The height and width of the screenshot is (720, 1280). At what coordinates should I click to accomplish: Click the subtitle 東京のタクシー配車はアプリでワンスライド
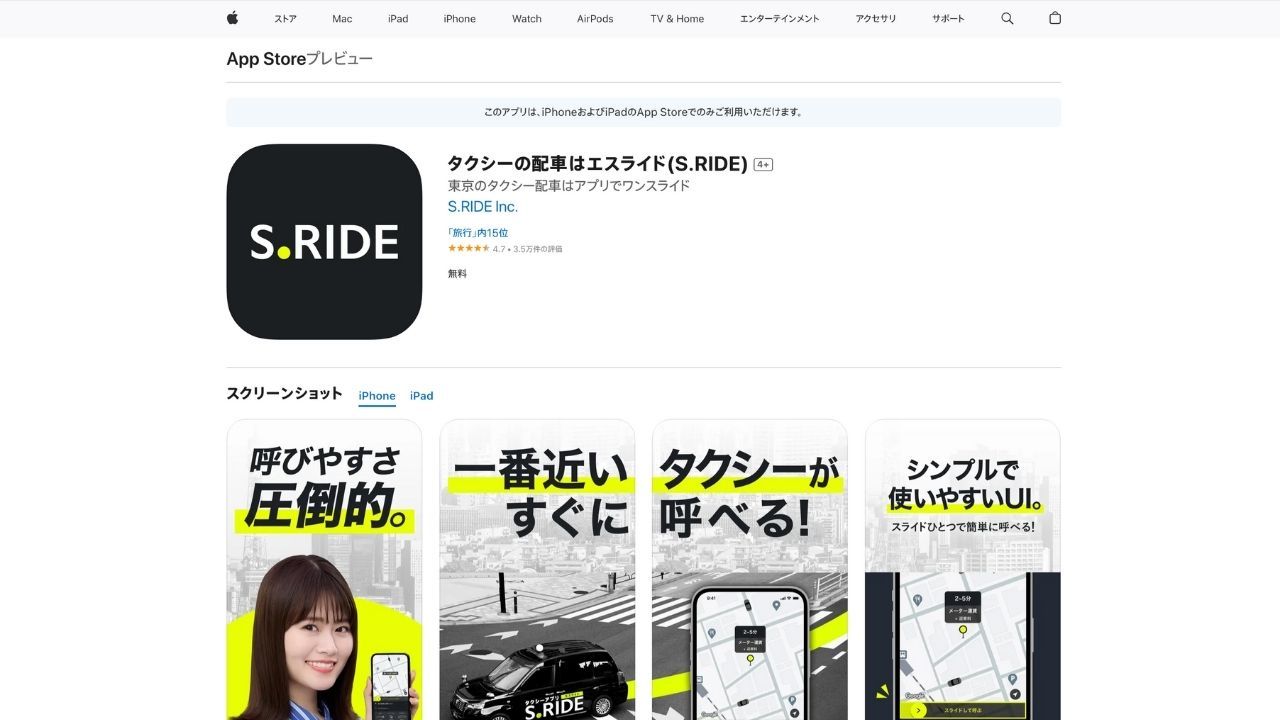(569, 186)
